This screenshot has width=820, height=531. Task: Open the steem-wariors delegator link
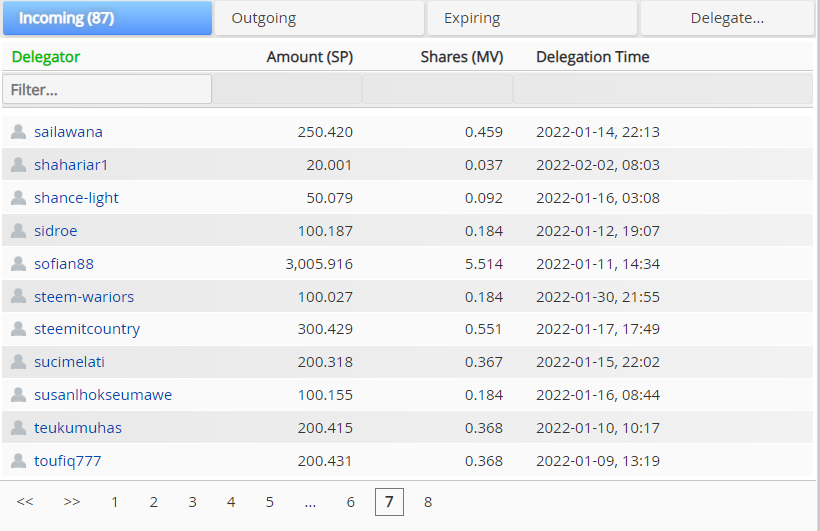coord(84,297)
